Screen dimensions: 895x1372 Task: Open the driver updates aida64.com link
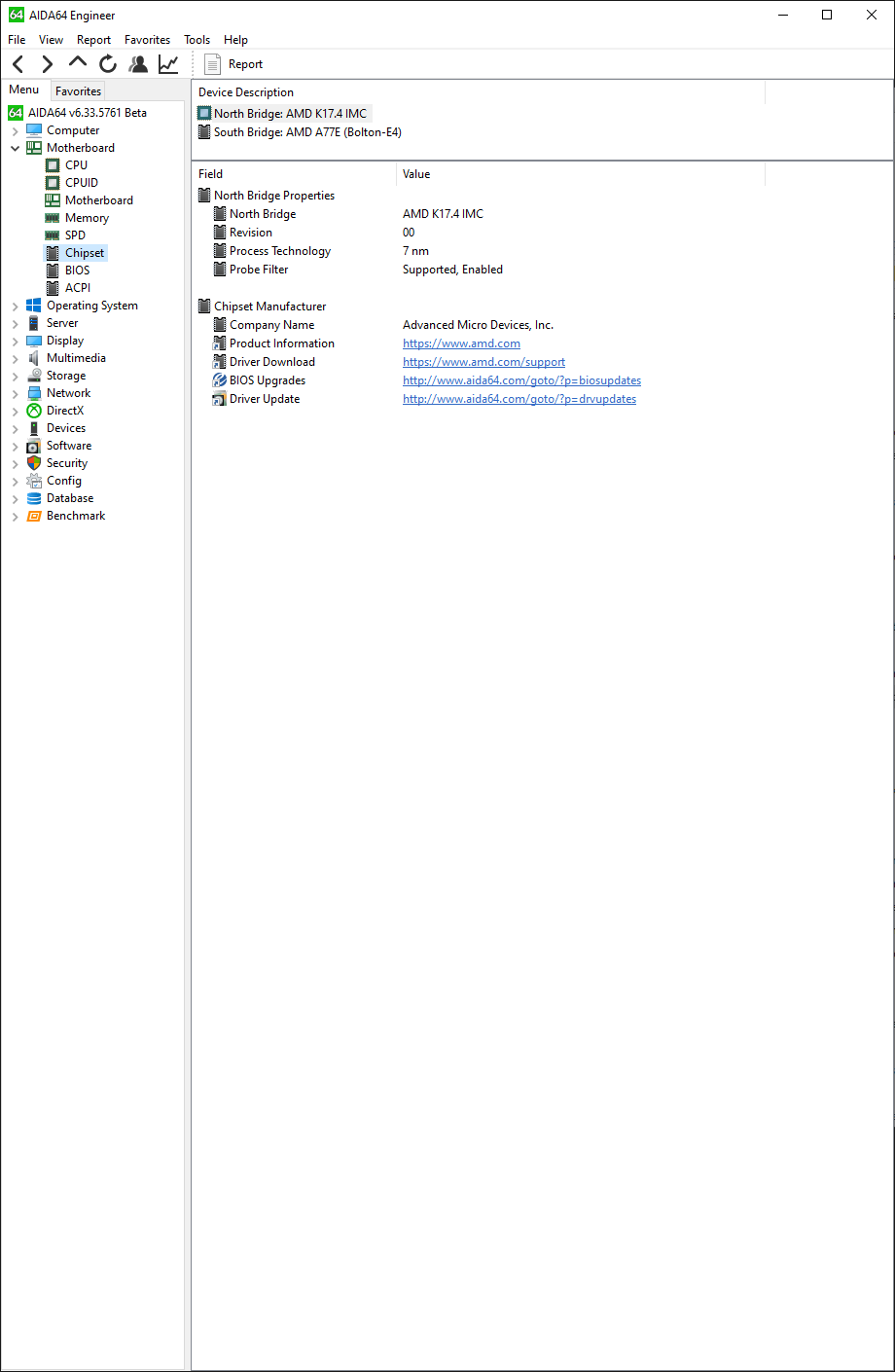pyautogui.click(x=519, y=399)
